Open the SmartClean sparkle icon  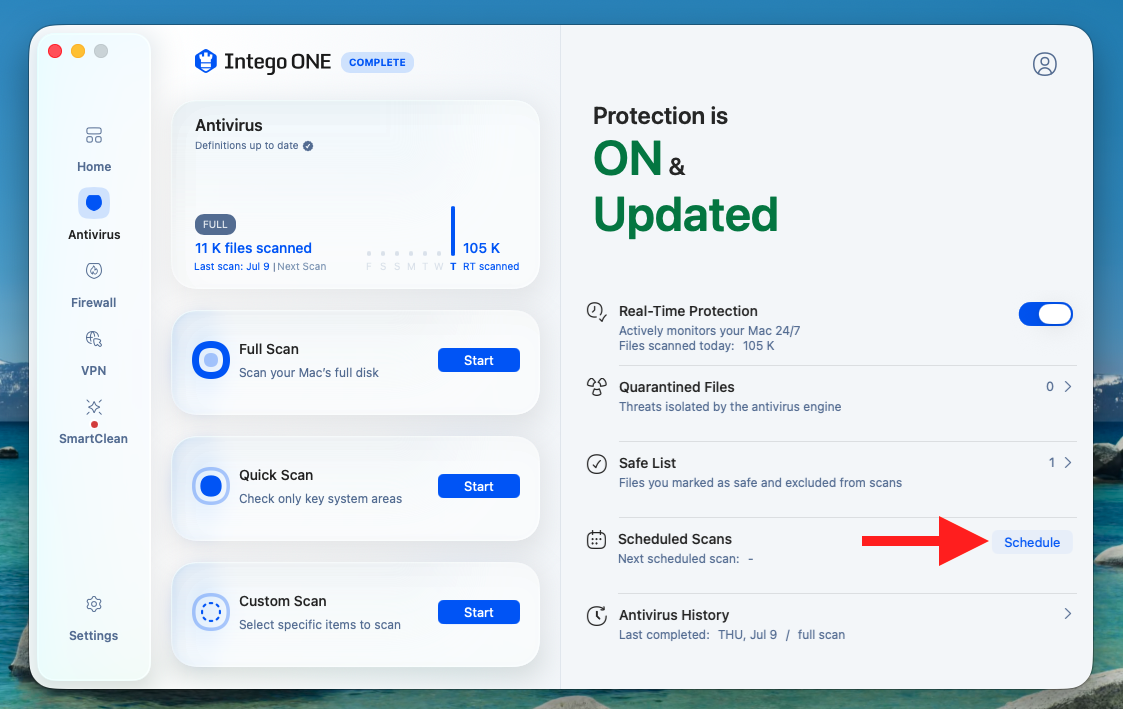coord(94,407)
